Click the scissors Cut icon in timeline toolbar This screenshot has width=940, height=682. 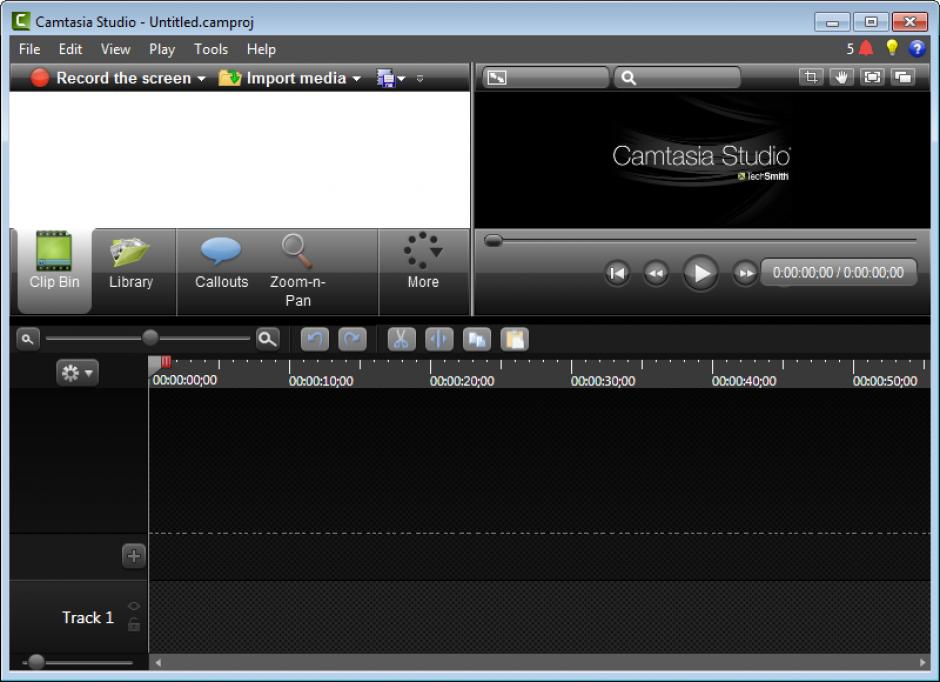coord(401,339)
